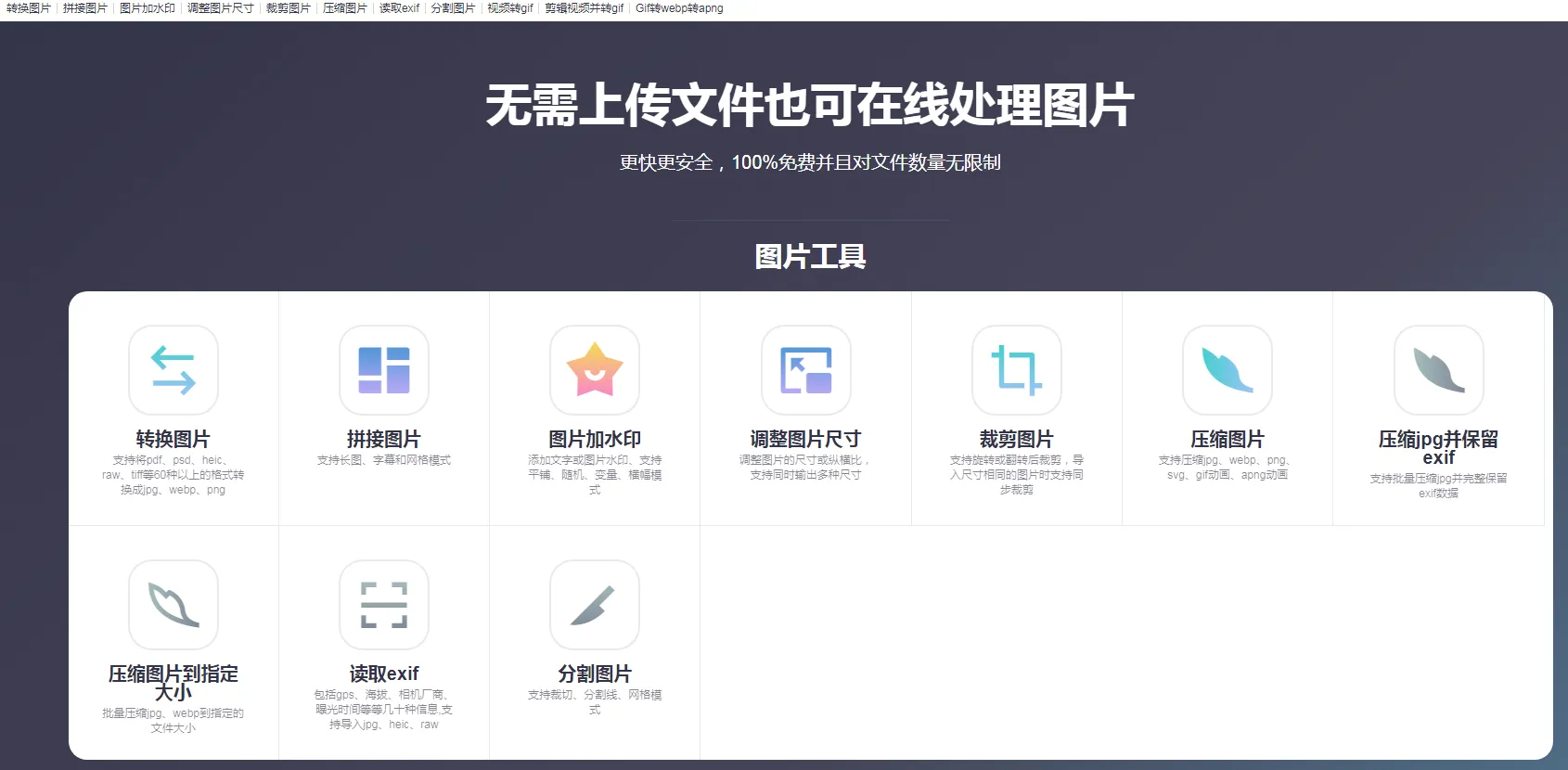Click description 支持旋转或翻转后裁剪
This screenshot has height=770, width=1568.
coord(1017,475)
